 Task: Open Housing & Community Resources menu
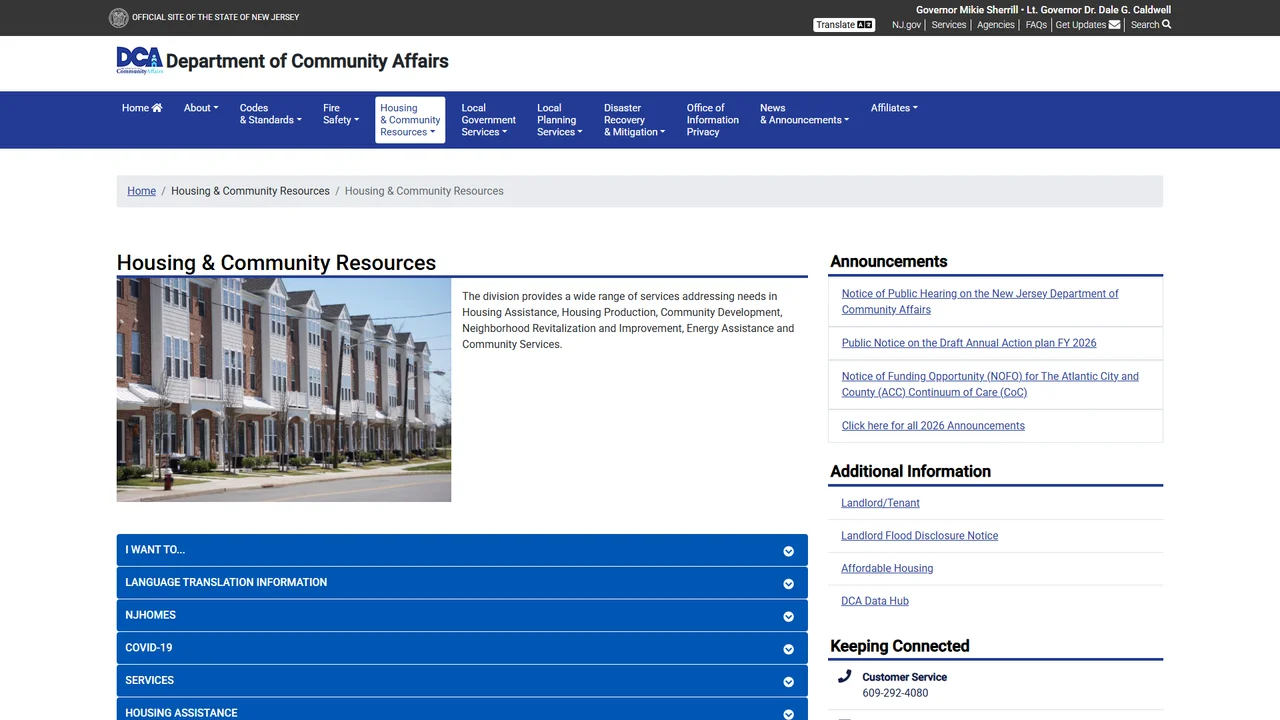(410, 120)
